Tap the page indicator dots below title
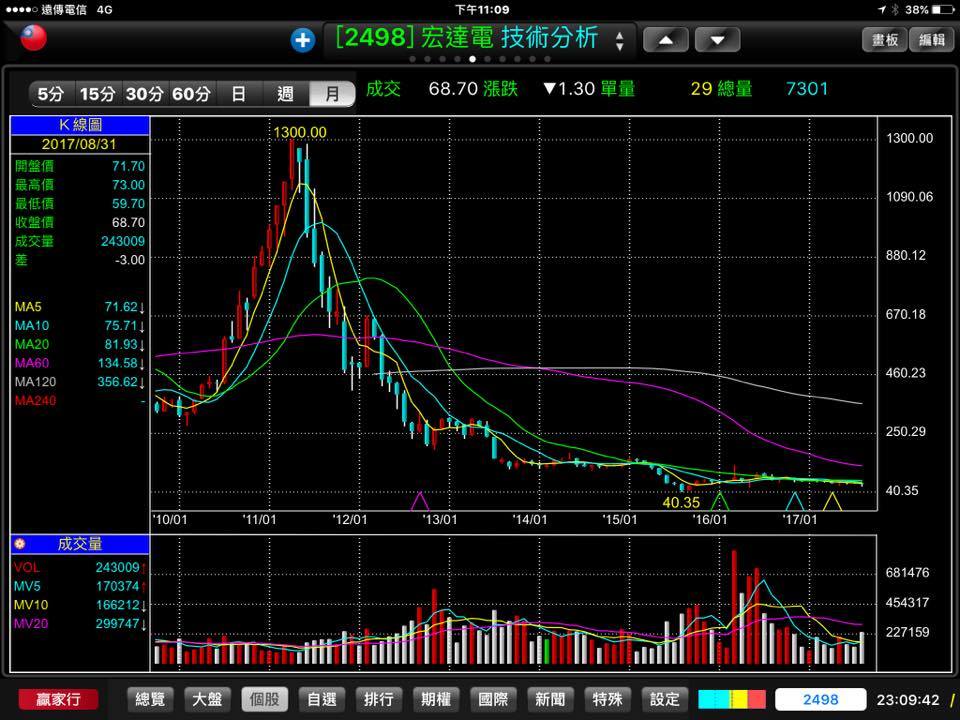Image resolution: width=960 pixels, height=720 pixels. (480, 59)
